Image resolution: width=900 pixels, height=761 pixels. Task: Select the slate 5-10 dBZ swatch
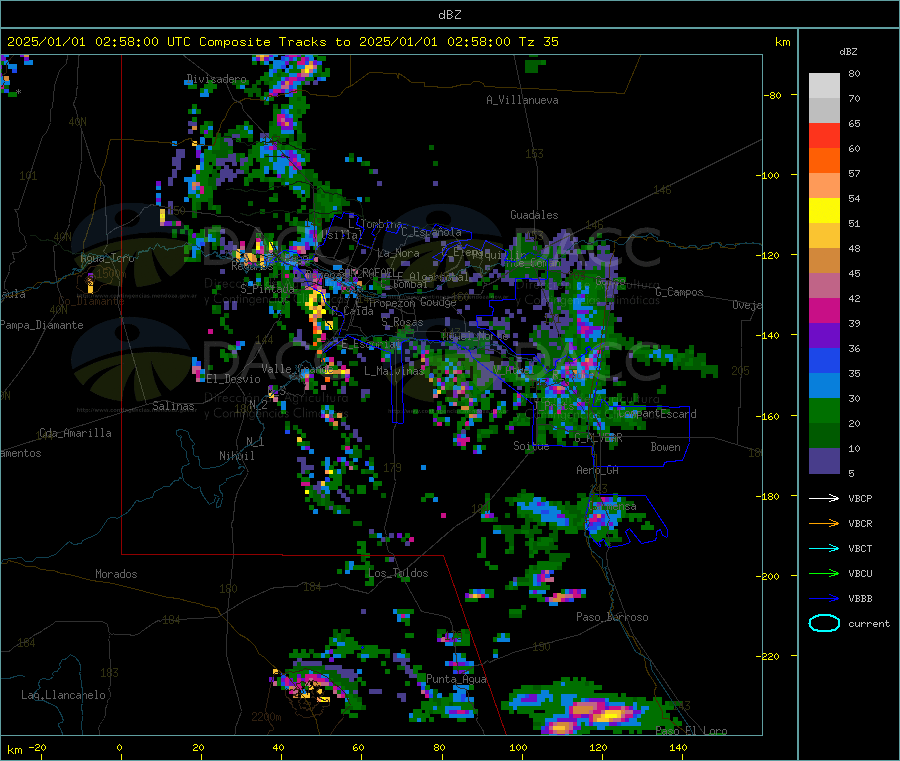click(824, 461)
